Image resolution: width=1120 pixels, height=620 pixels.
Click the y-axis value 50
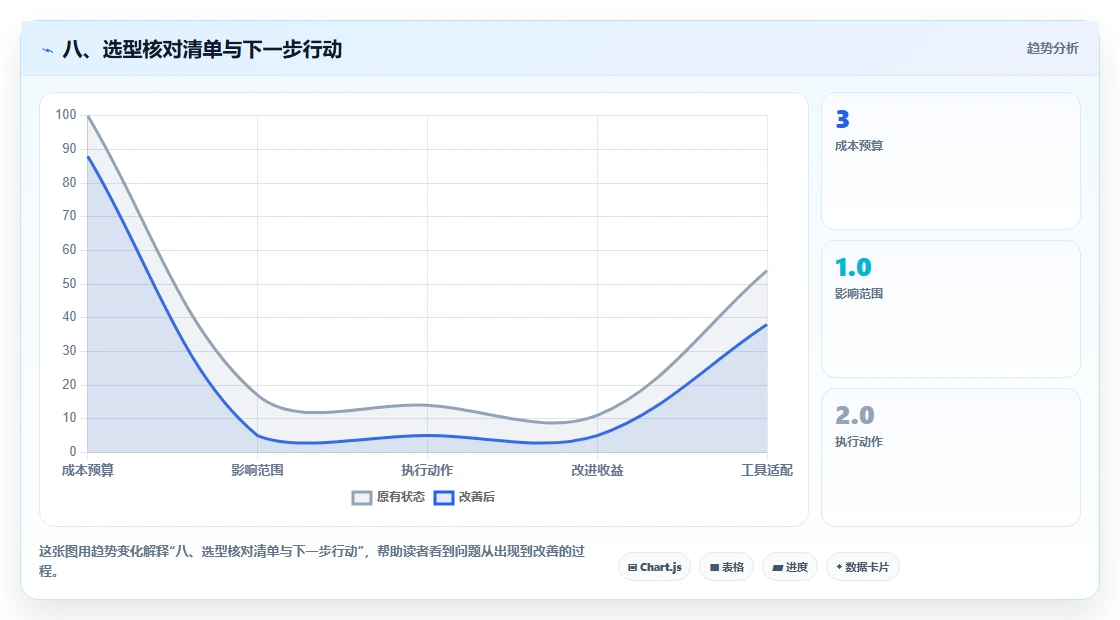pyautogui.click(x=69, y=284)
